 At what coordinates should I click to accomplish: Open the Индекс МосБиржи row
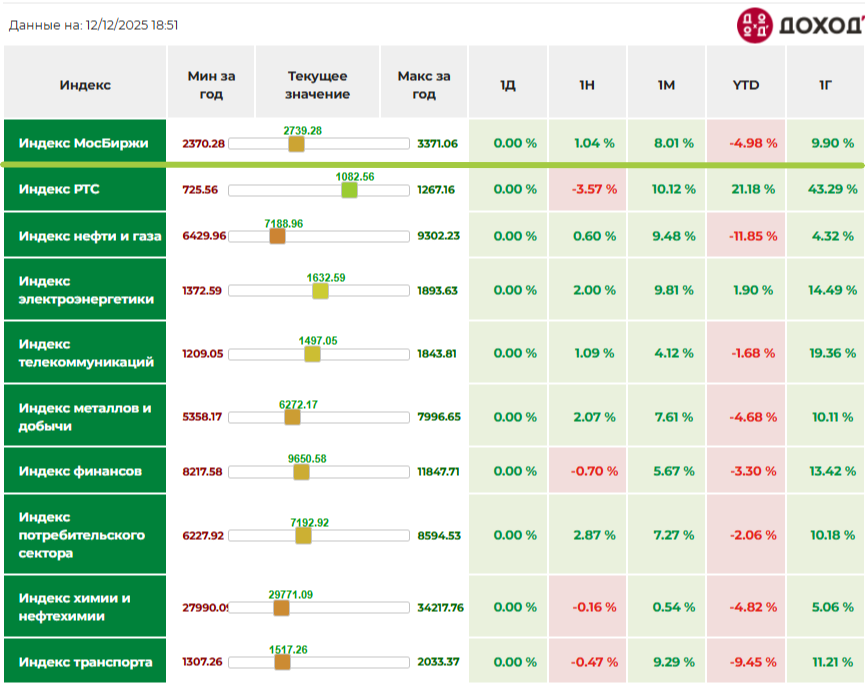[x=85, y=142]
